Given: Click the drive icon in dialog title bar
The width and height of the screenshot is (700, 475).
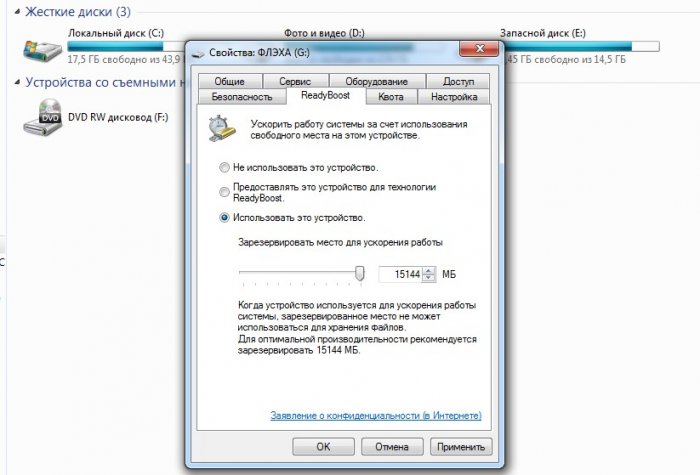Looking at the screenshot, I should (198, 54).
